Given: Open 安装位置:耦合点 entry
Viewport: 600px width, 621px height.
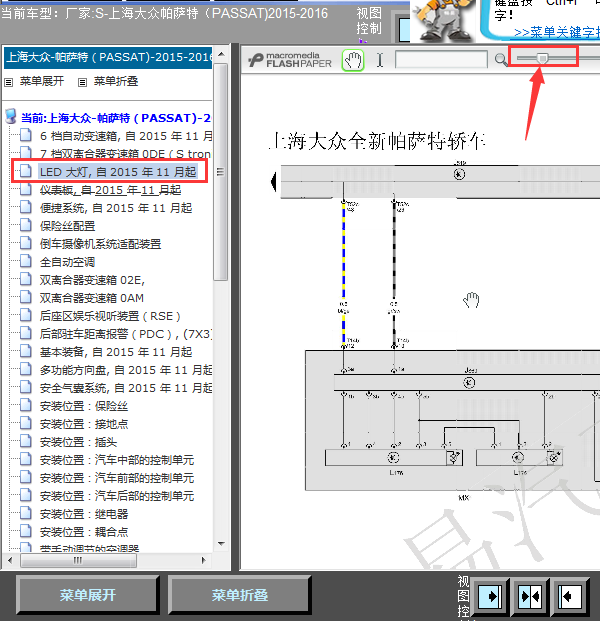Looking at the screenshot, I should click(84, 532).
